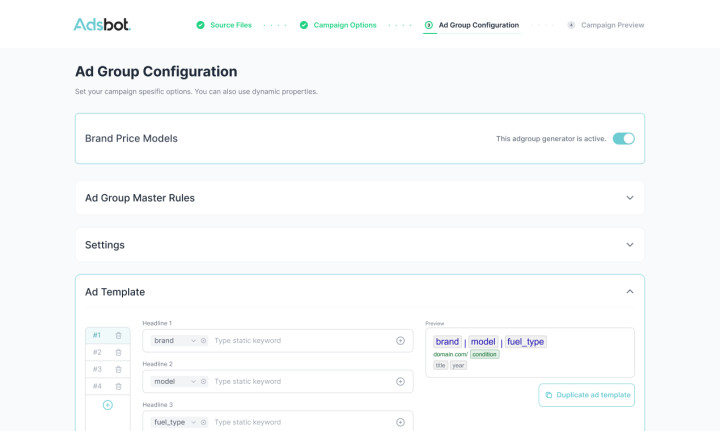Remove template #3 using its trash icon
This screenshot has height=431, width=720.
click(118, 369)
